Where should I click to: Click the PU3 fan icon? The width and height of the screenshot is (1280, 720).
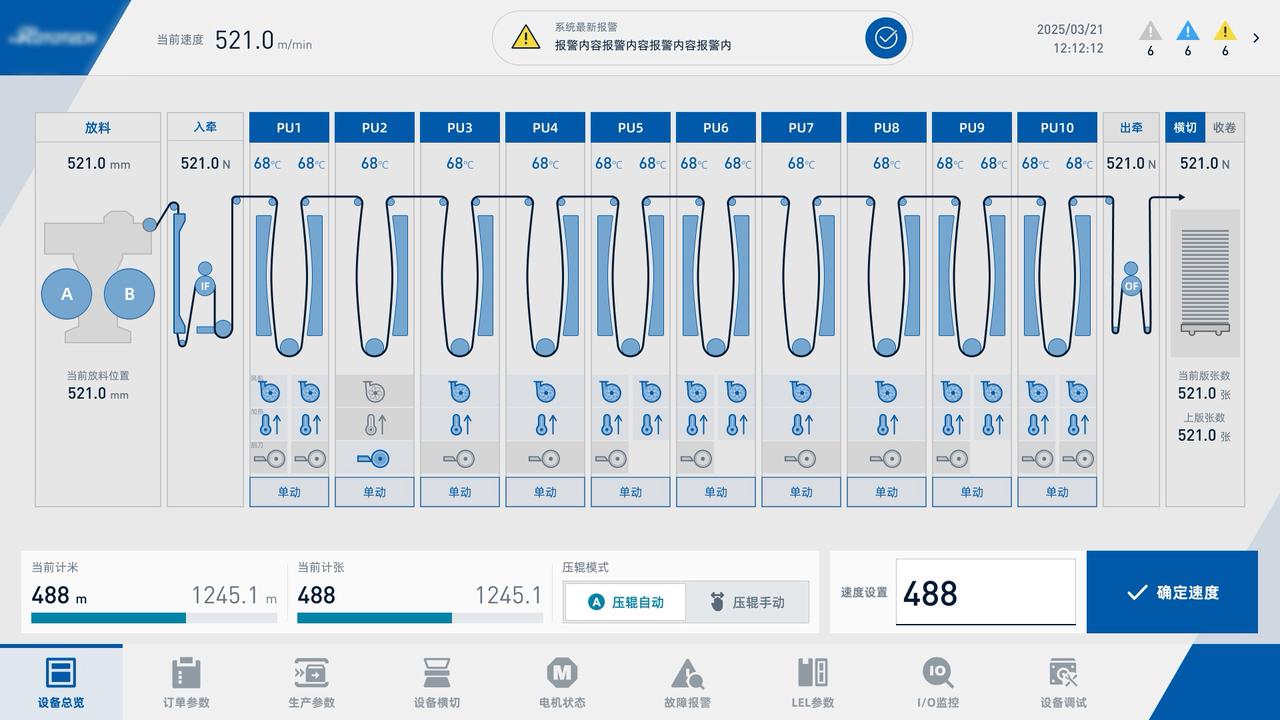[460, 392]
